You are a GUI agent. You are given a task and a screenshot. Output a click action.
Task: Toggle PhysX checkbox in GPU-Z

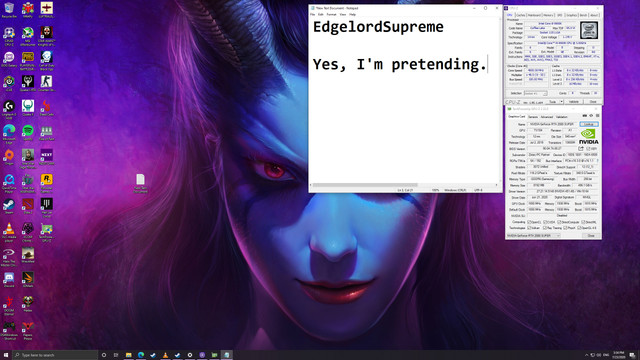[x=565, y=228]
